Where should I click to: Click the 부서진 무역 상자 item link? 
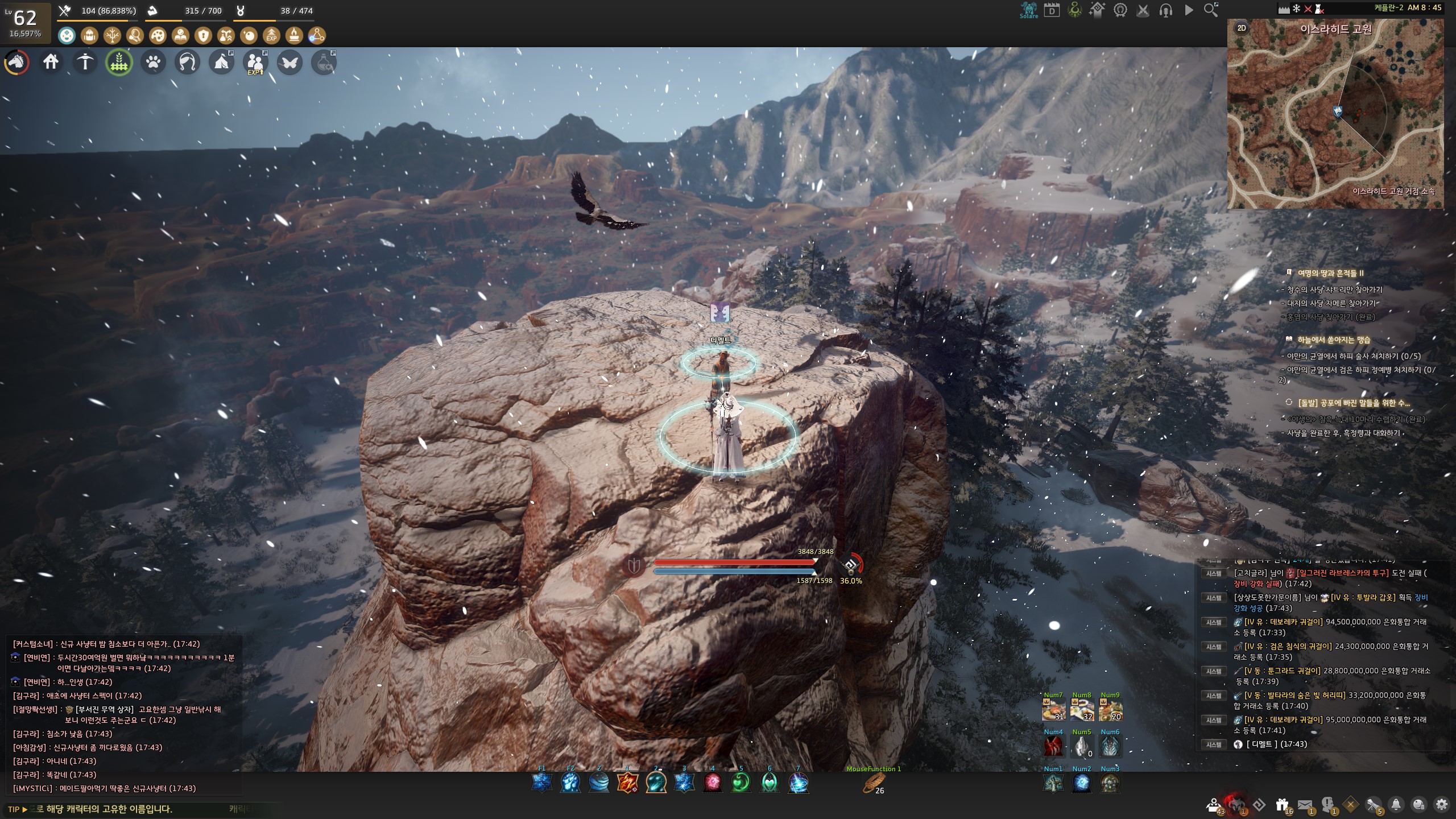[x=104, y=709]
